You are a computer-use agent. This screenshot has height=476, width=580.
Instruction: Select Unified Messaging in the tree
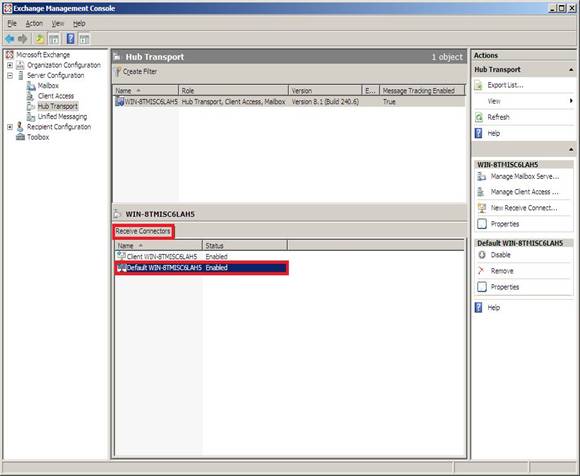pyautogui.click(x=63, y=117)
